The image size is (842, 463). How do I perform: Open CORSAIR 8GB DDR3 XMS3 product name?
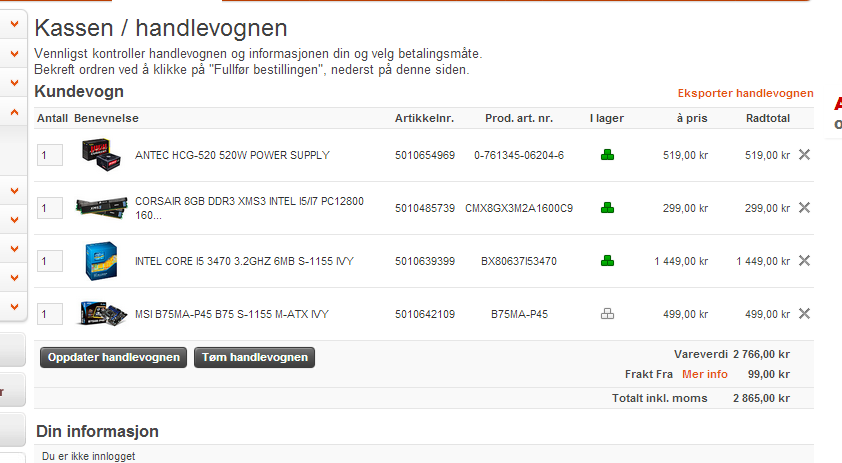[x=249, y=208]
